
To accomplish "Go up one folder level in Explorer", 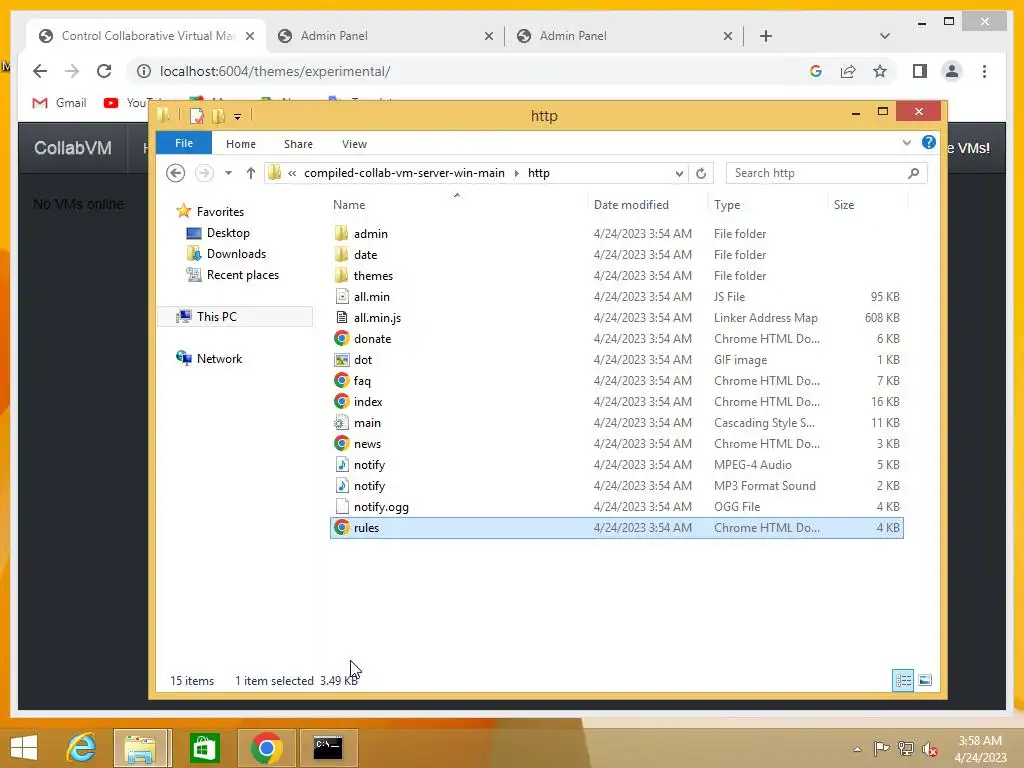I will tap(251, 173).
